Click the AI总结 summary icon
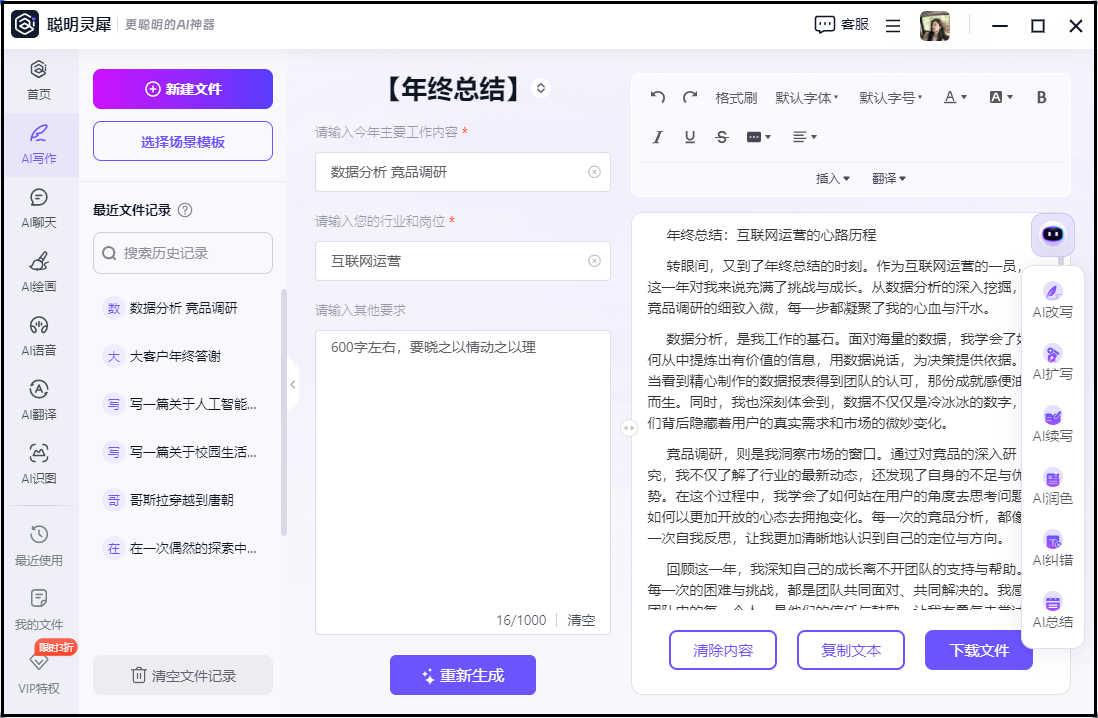This screenshot has width=1098, height=718. 1052,610
